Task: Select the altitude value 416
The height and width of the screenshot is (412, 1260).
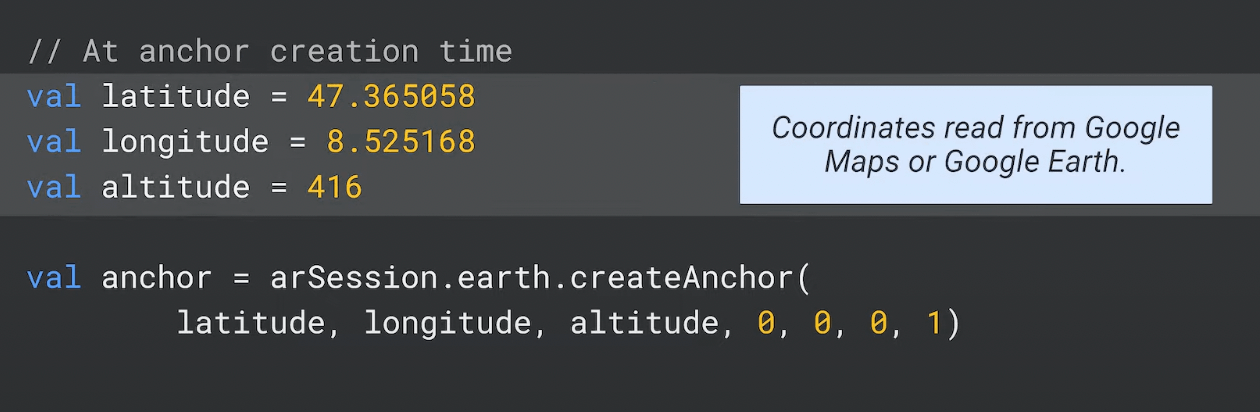Action: click(335, 187)
